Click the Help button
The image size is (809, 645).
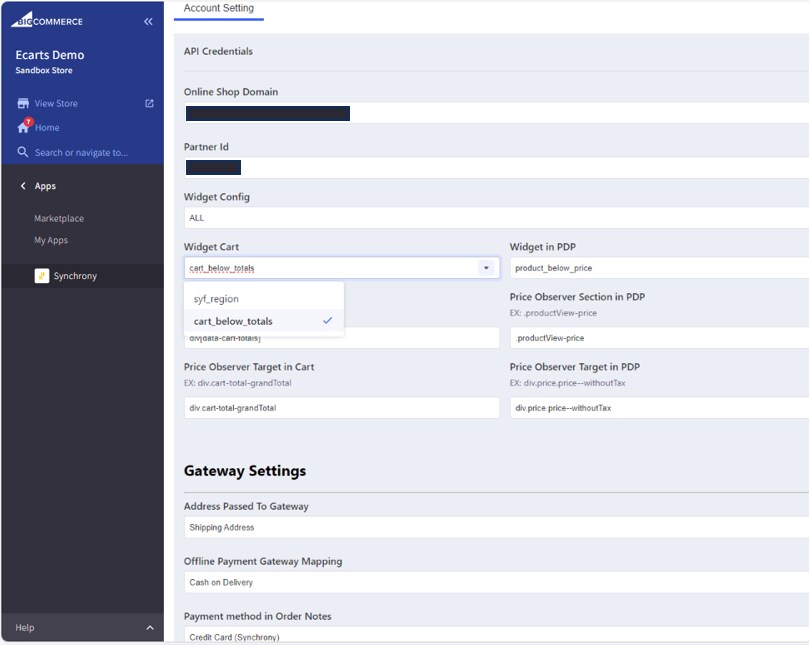tap(24, 628)
